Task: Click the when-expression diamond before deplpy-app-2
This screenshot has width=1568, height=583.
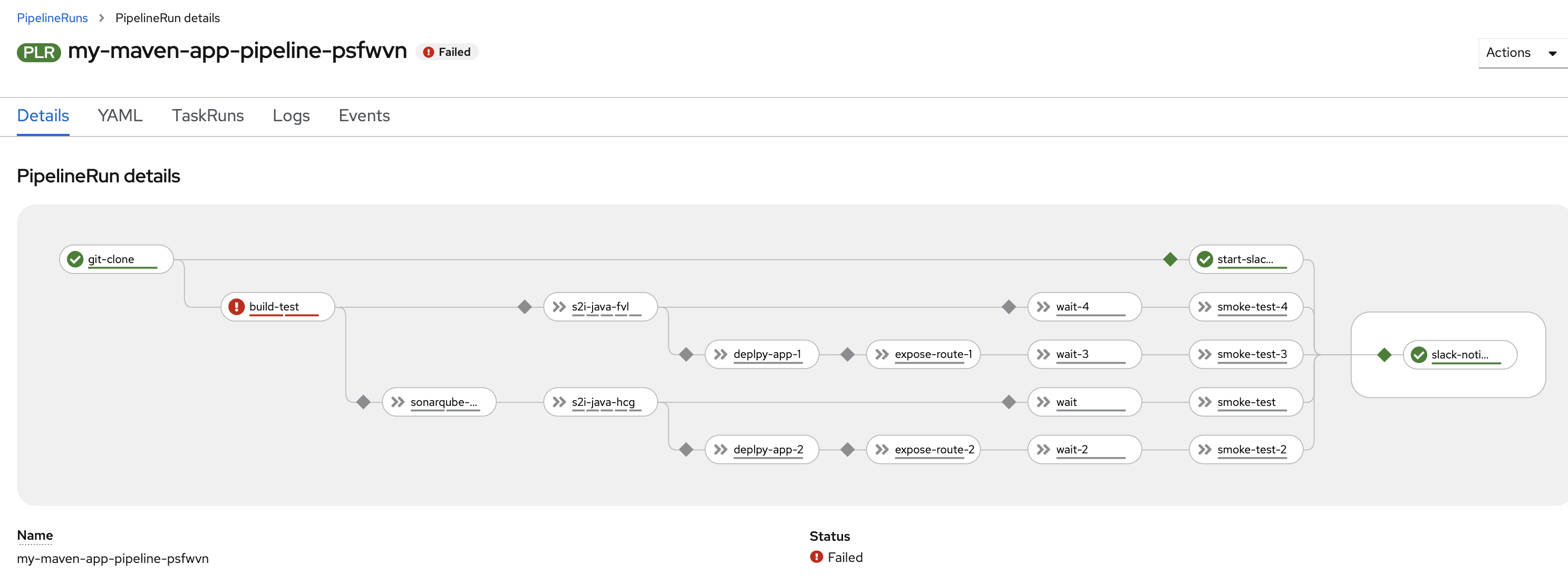Action: (686, 449)
